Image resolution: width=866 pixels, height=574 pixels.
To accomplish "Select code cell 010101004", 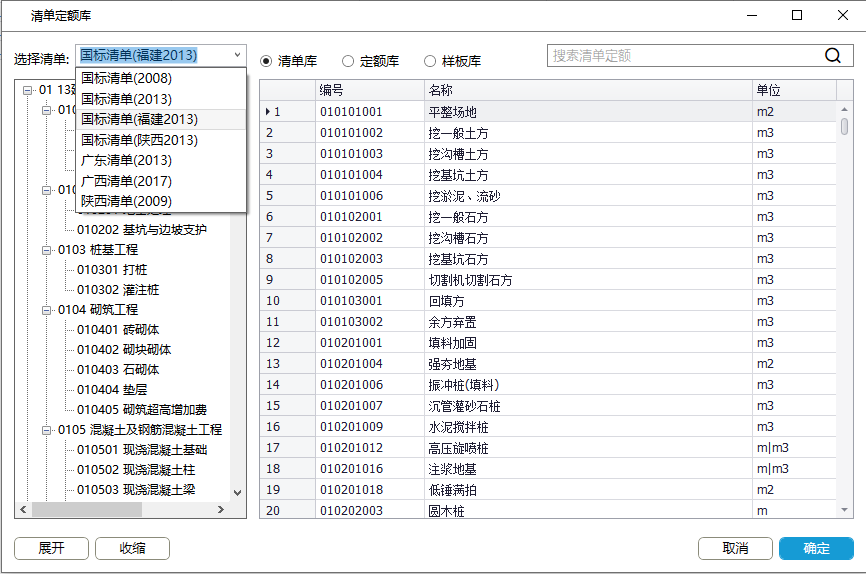I will [369, 175].
